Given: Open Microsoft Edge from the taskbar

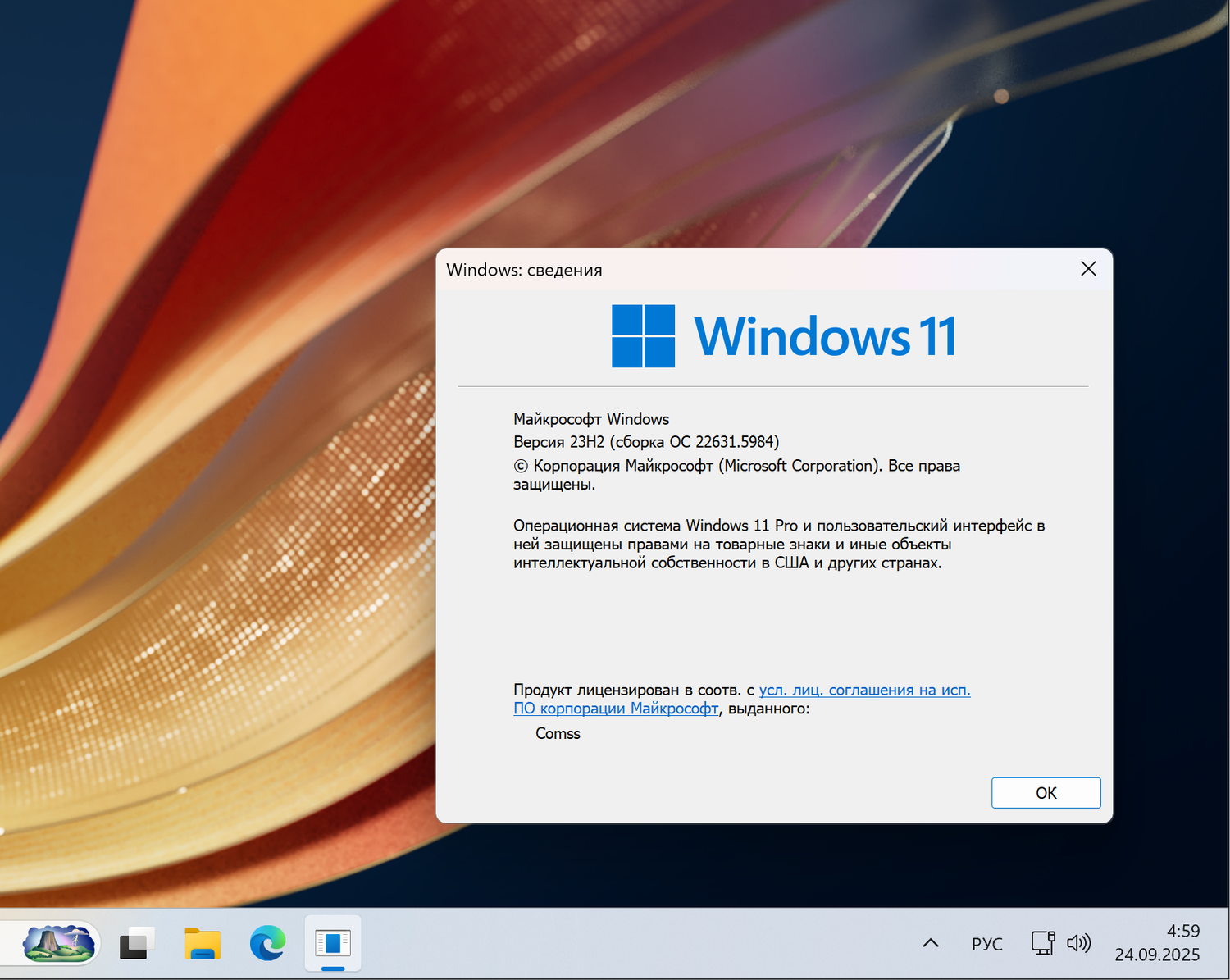Looking at the screenshot, I should [x=267, y=943].
